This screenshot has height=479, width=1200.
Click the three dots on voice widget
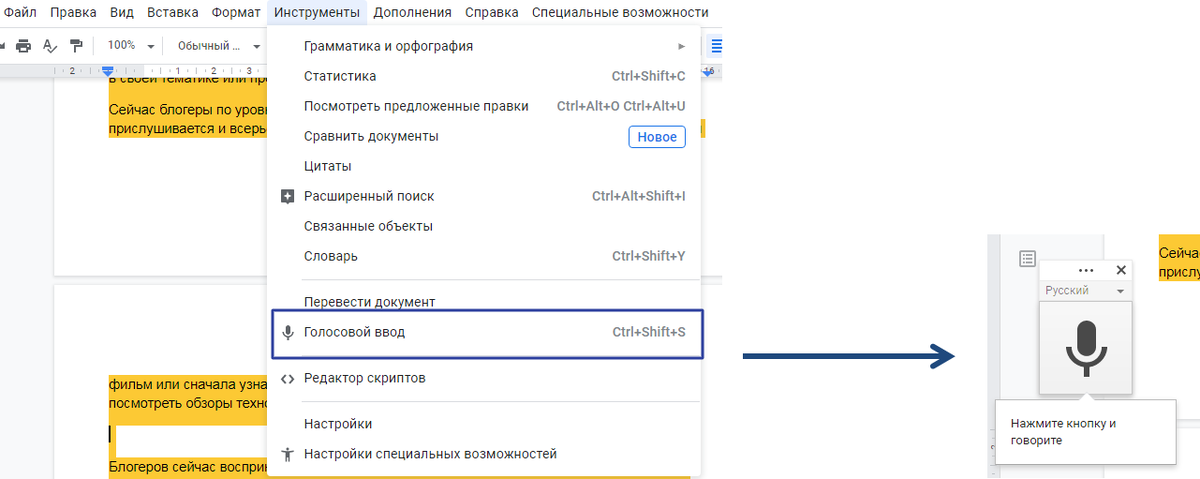[1087, 270]
